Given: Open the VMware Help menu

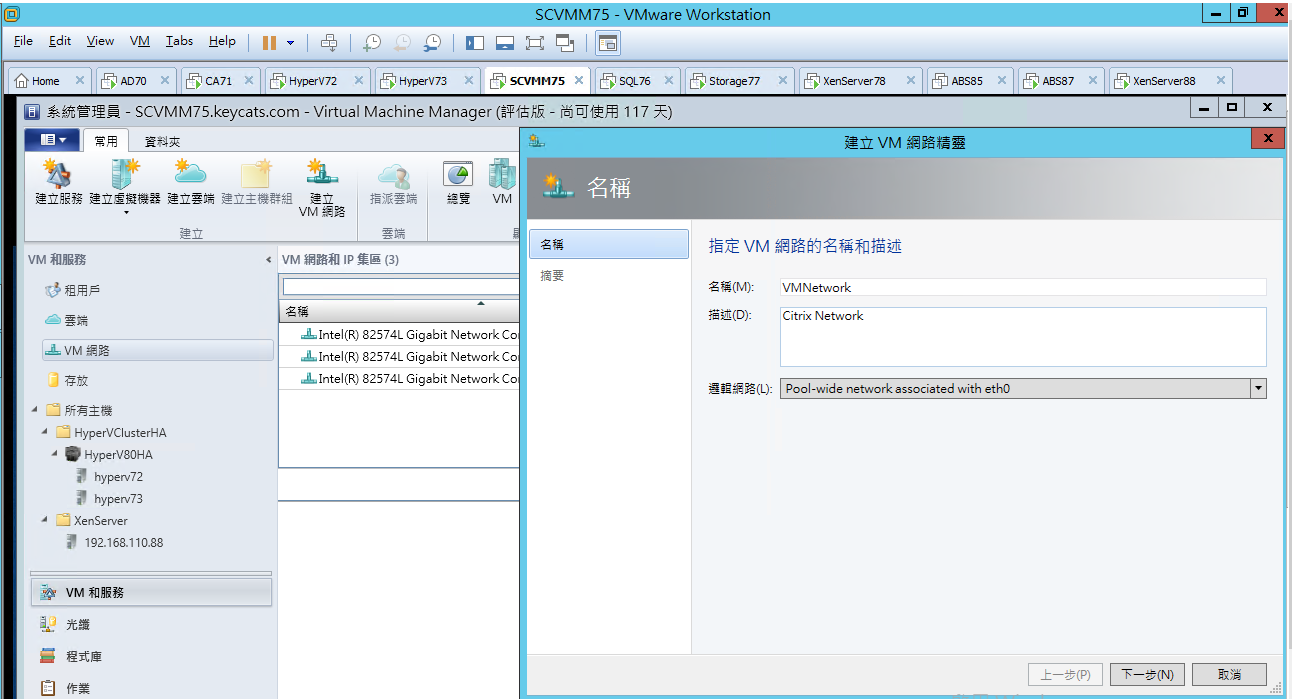Looking at the screenshot, I should coord(222,41).
